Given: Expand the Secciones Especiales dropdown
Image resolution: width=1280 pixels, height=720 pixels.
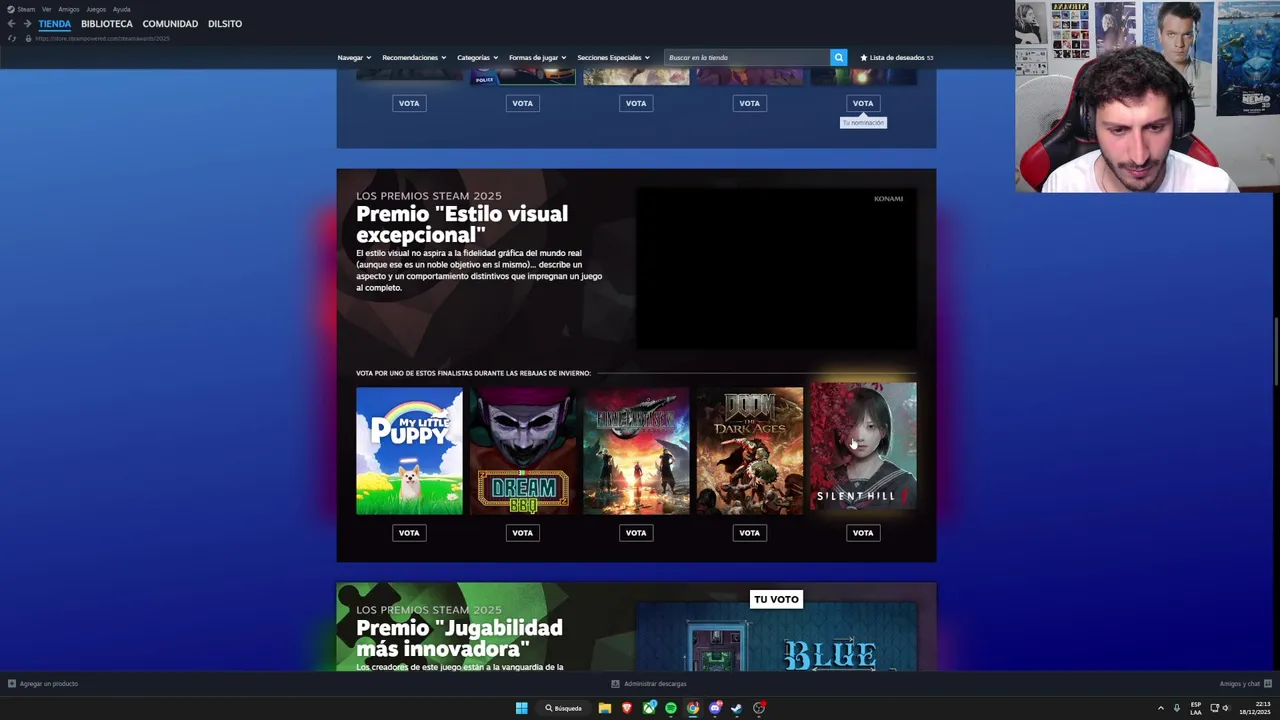Looking at the screenshot, I should pyautogui.click(x=614, y=57).
